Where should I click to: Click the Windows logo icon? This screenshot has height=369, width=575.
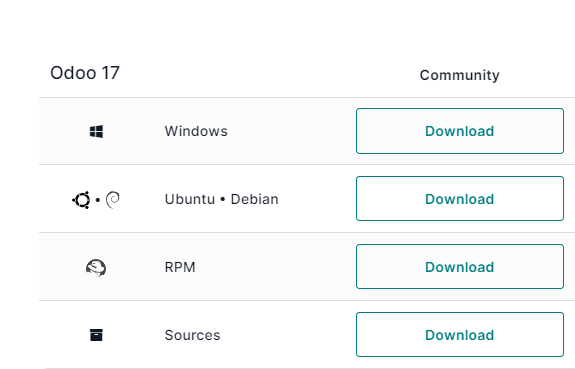coord(96,131)
